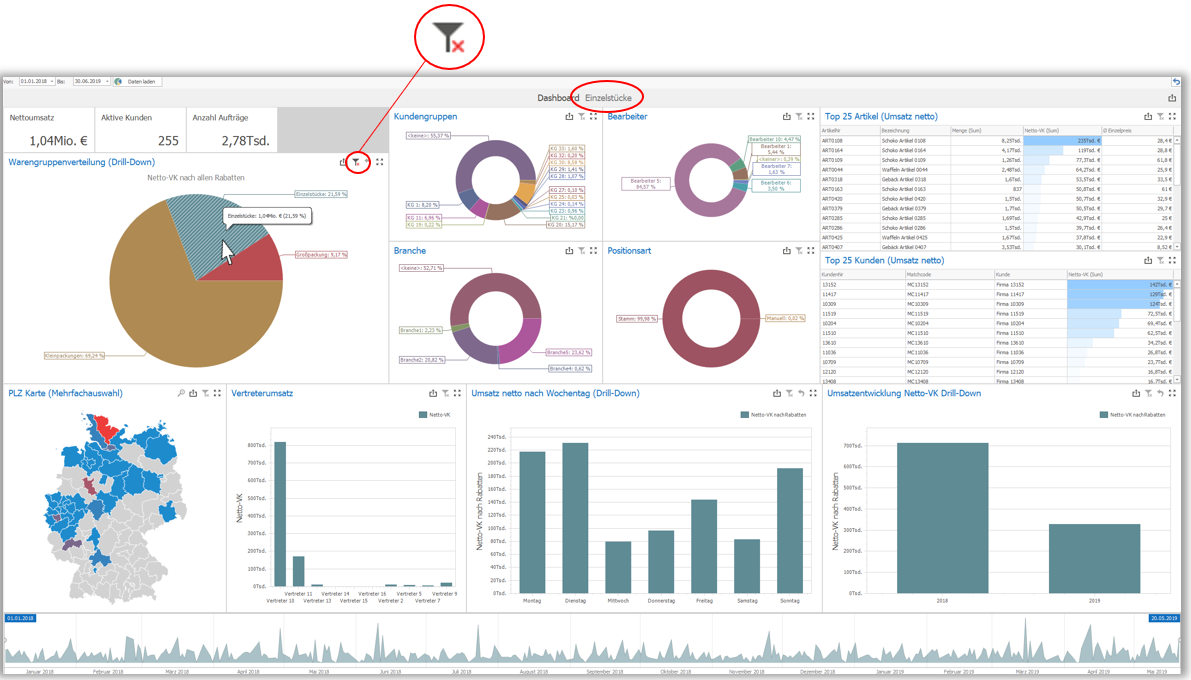
Task: Clear filter on PLZ Karte panel
Action: coord(205,393)
